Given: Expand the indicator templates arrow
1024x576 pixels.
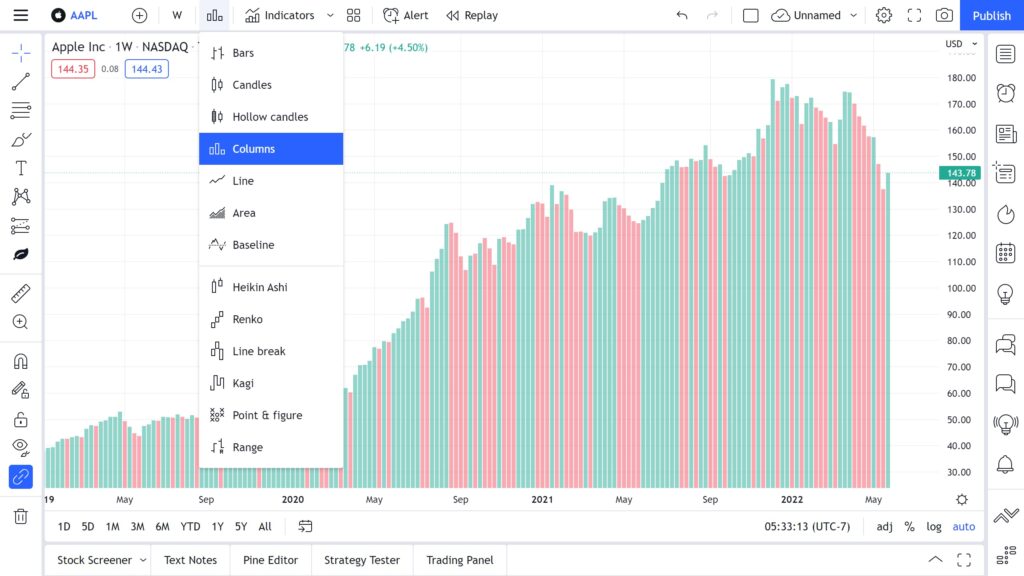Looking at the screenshot, I should coord(330,15).
